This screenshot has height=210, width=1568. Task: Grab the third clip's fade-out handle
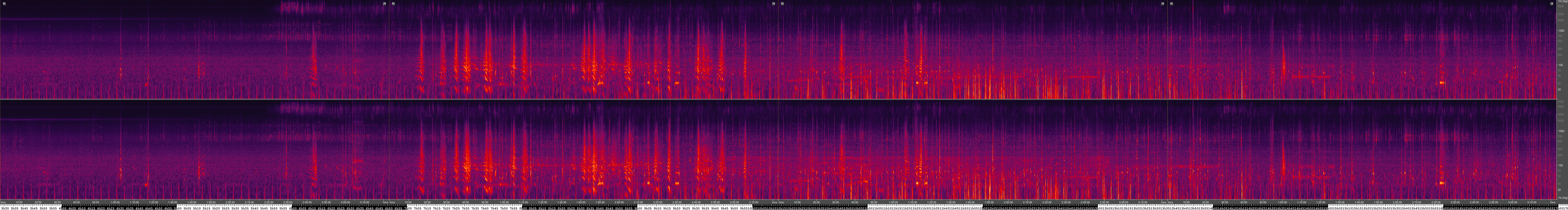(1163, 4)
